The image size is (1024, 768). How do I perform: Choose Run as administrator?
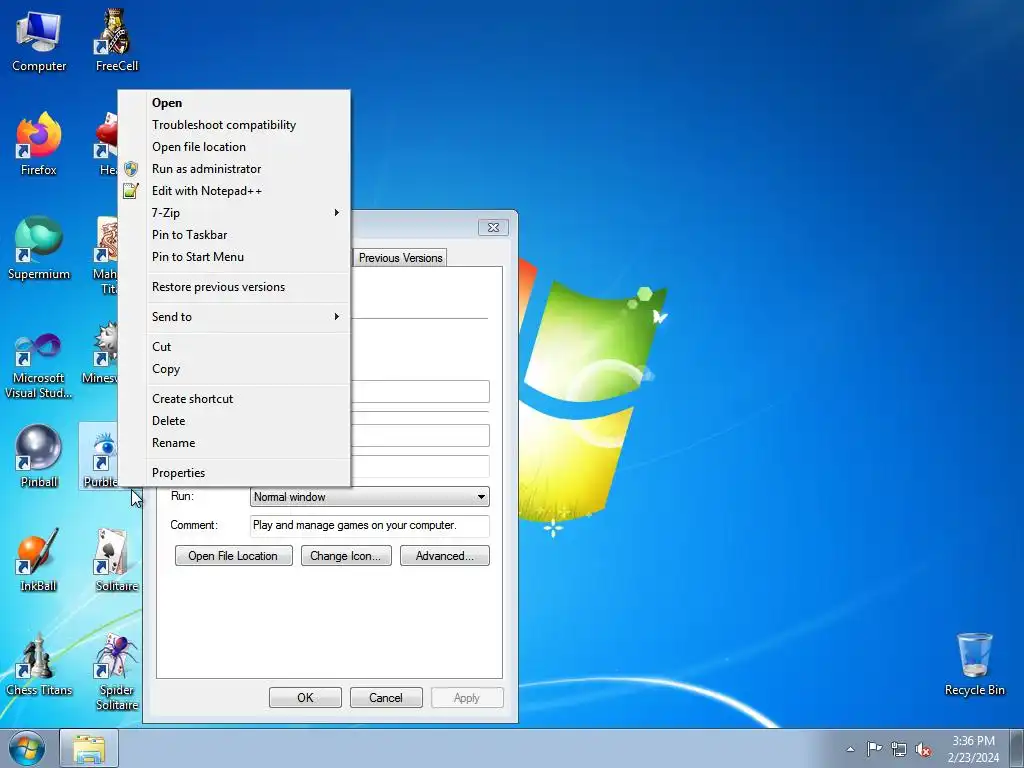click(x=234, y=168)
